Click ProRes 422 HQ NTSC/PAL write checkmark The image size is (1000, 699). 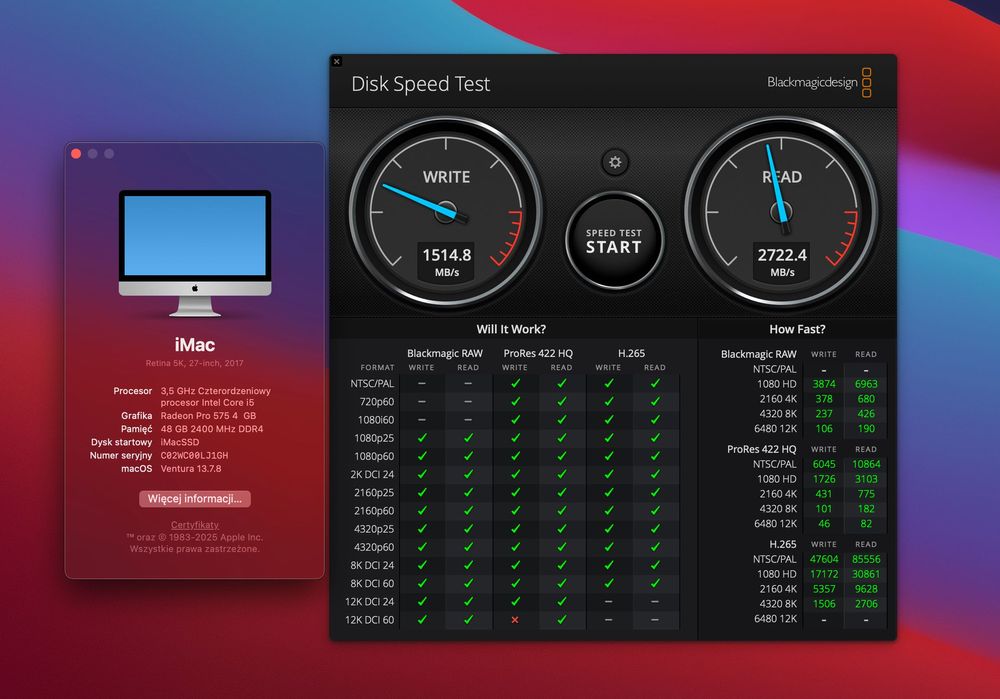(x=515, y=383)
